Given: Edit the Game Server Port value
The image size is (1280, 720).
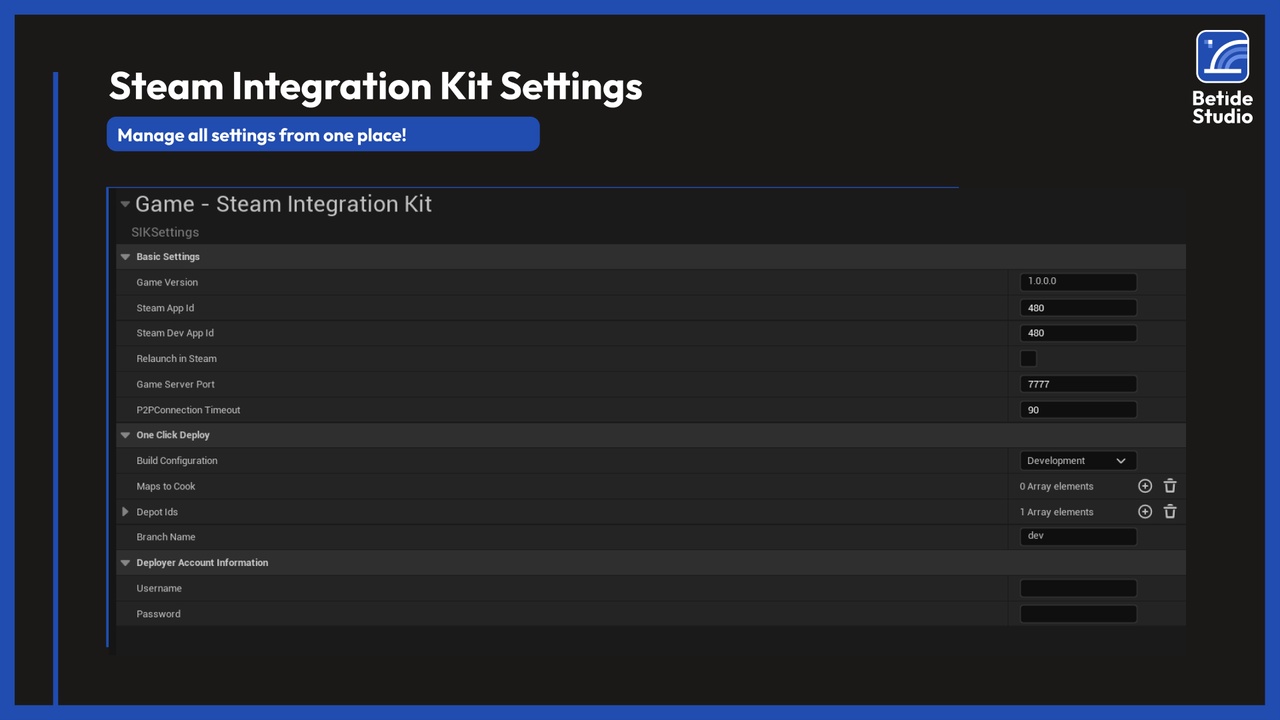Looking at the screenshot, I should click(1077, 383).
